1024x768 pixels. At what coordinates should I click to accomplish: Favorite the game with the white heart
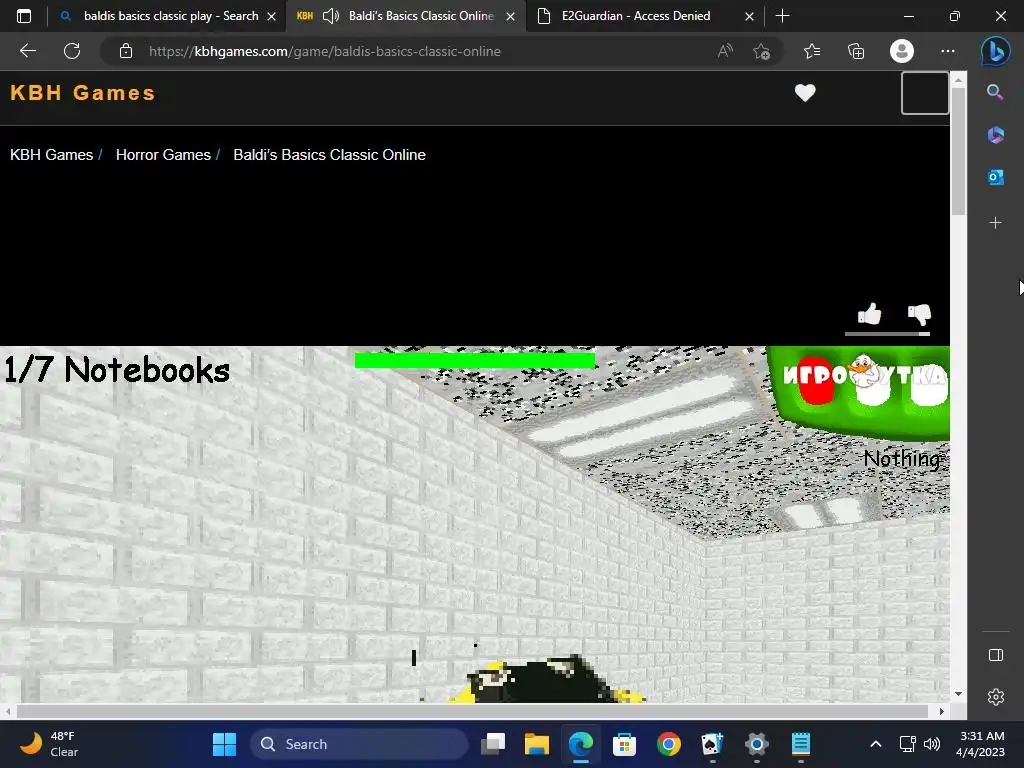tap(805, 93)
